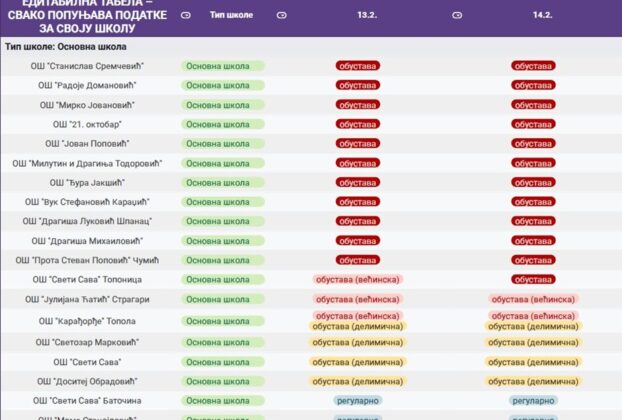Open 13.2. status for ОШ Свети Сава Топоница
Viewport: 622px width, 420px height.
(x=358, y=279)
